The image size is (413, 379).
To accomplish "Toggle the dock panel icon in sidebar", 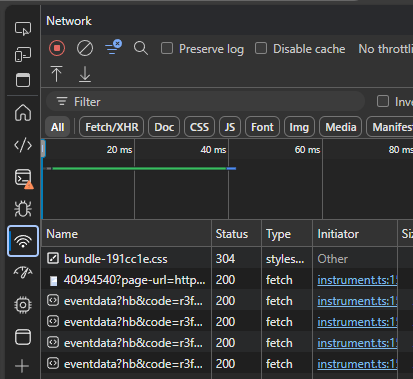I will 23,80.
